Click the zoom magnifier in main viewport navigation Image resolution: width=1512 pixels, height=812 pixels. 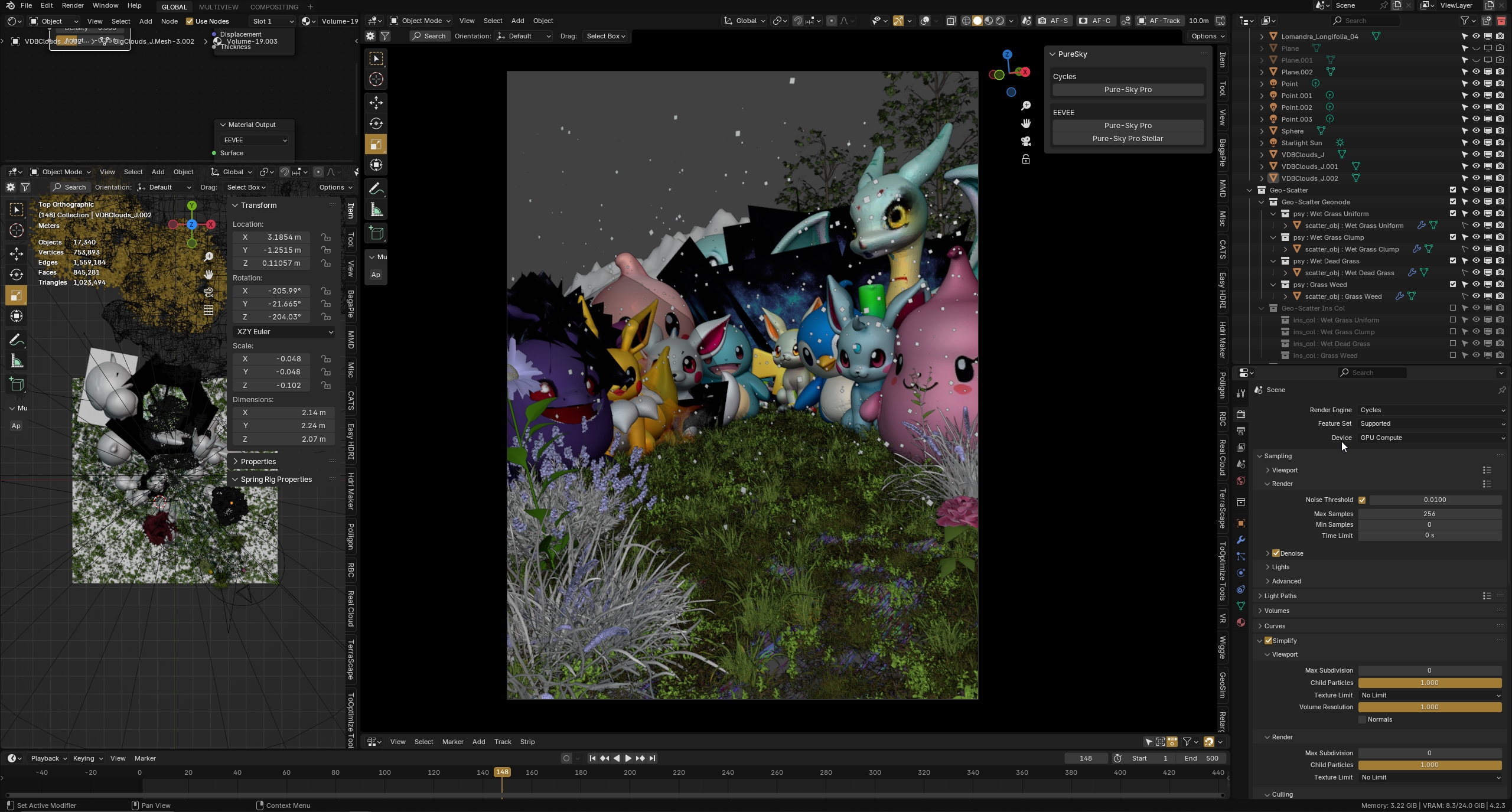pyautogui.click(x=1026, y=105)
